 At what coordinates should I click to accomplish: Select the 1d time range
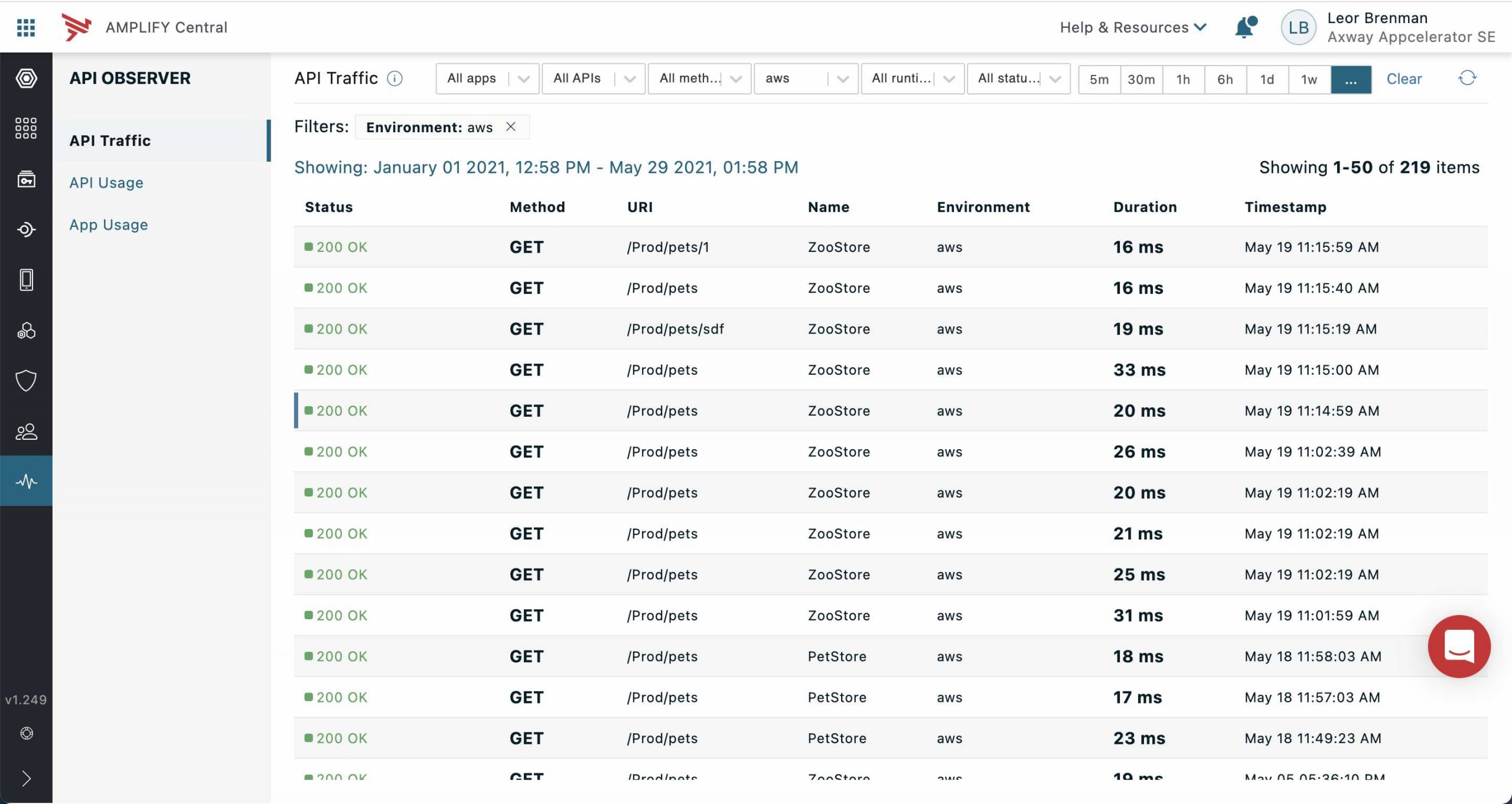1267,79
